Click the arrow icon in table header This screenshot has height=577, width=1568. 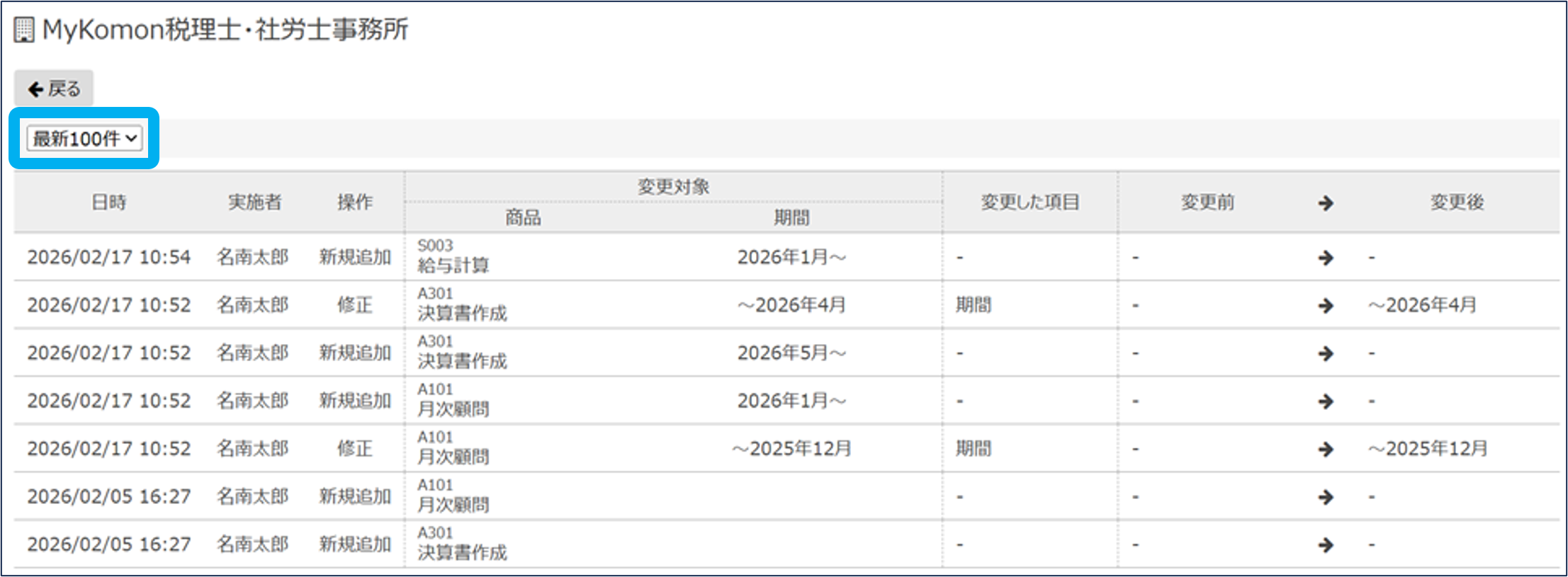click(1325, 203)
